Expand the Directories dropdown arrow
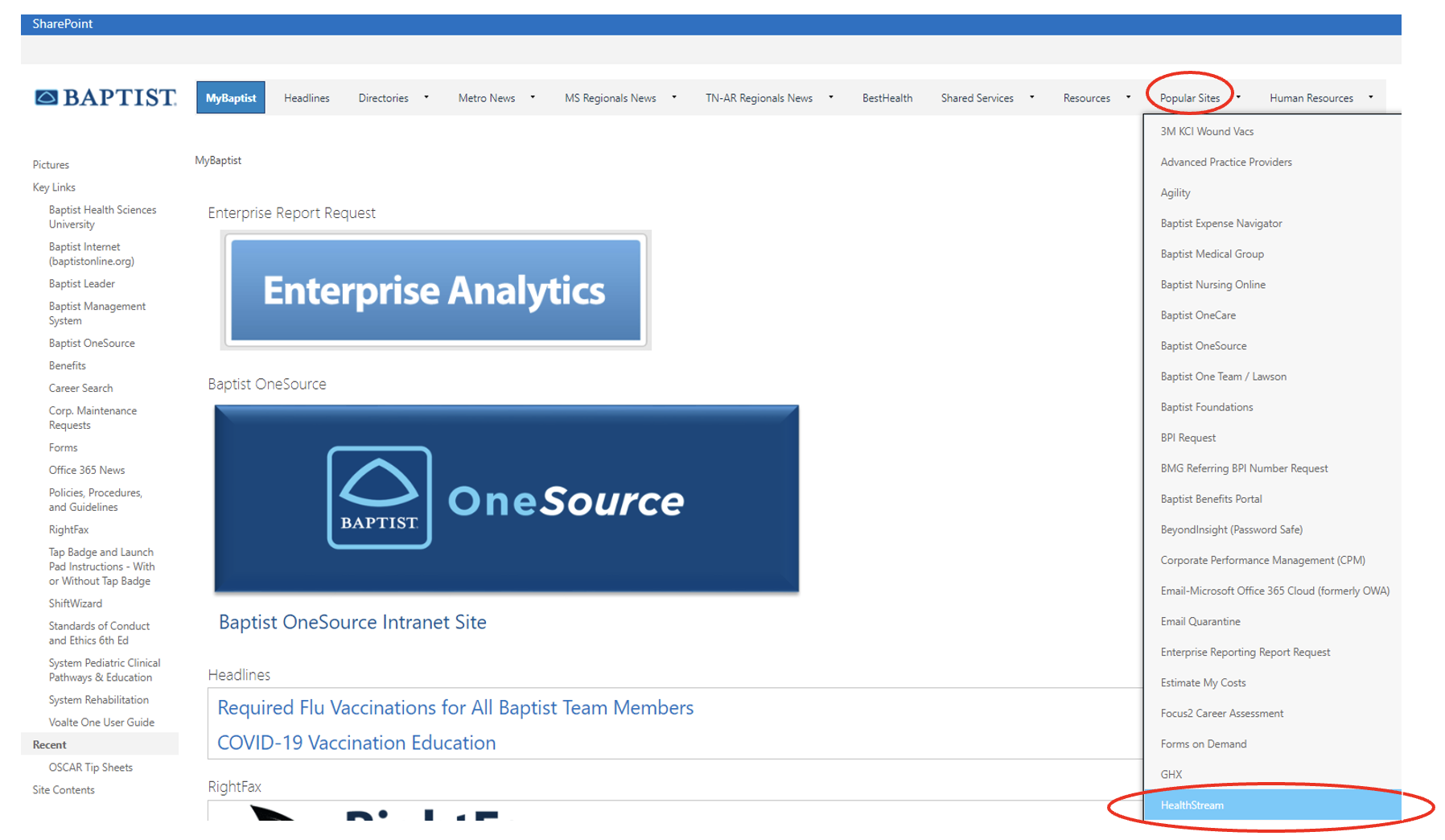This screenshot has height=840, width=1445. tap(426, 97)
